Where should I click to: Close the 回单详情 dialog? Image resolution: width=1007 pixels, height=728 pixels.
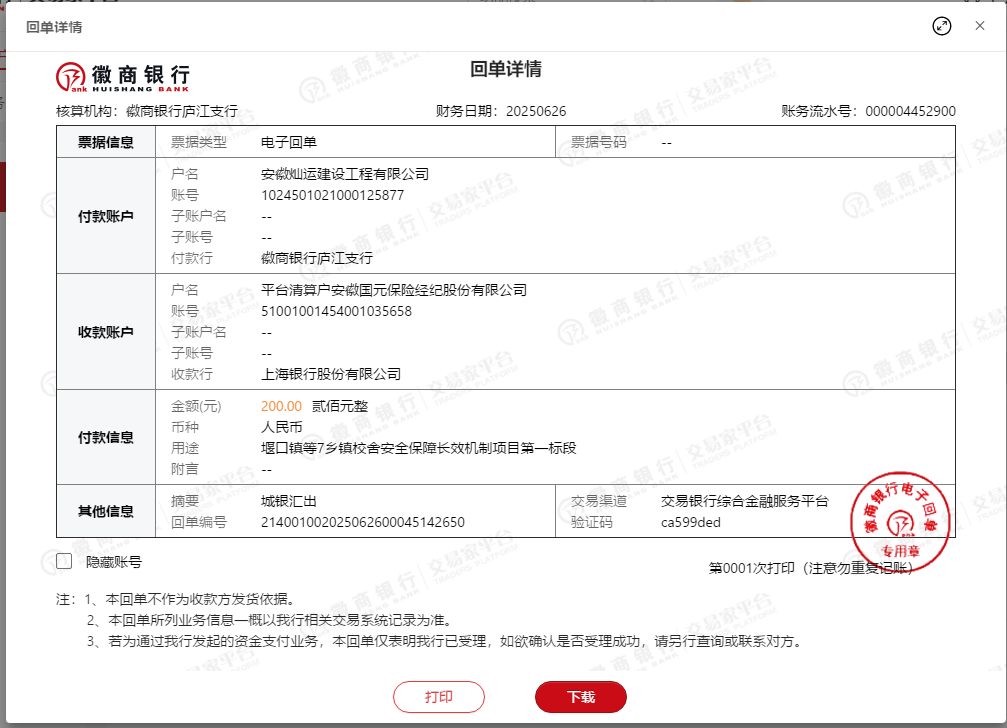(980, 26)
